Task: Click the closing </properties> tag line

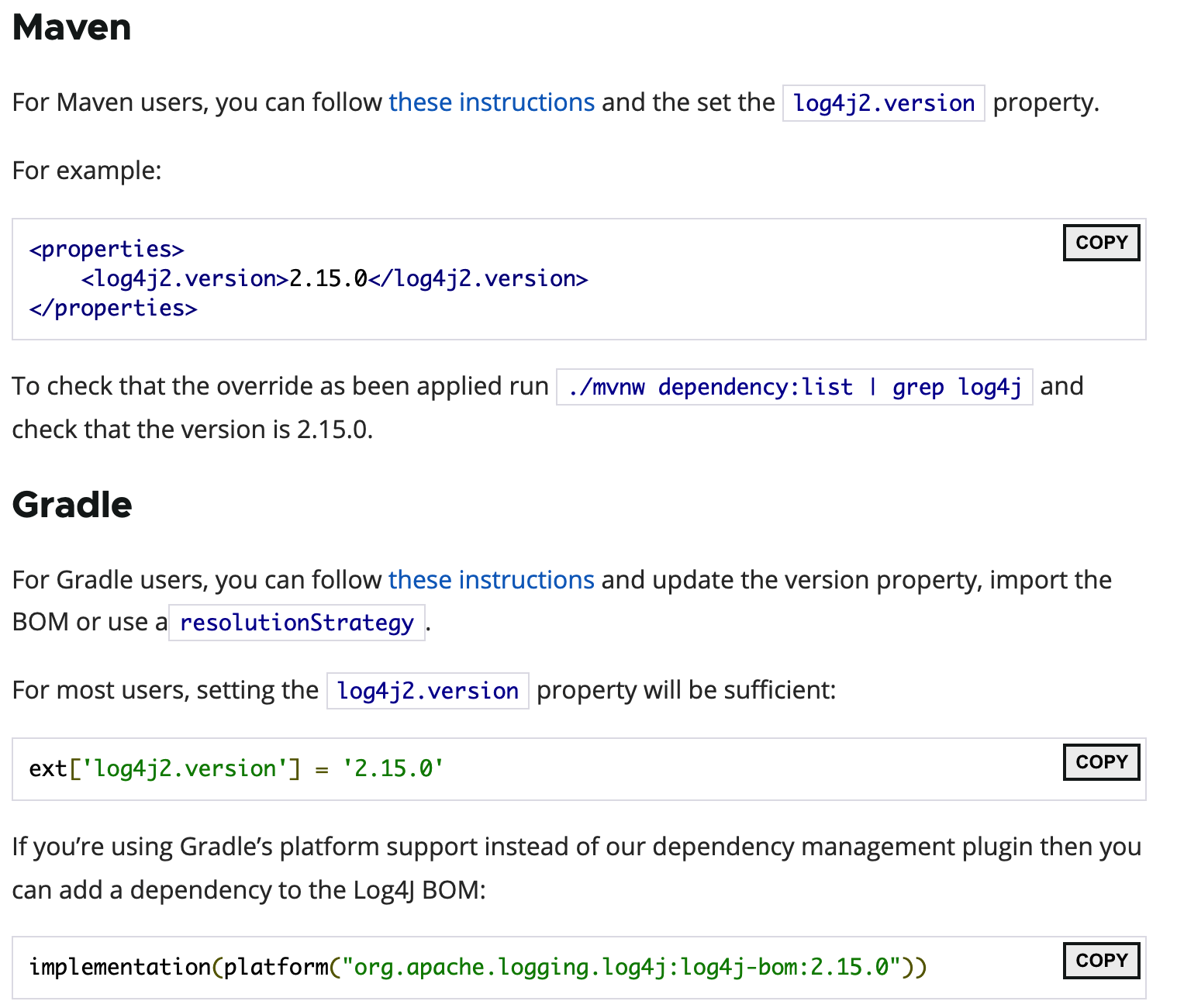Action: point(113,309)
